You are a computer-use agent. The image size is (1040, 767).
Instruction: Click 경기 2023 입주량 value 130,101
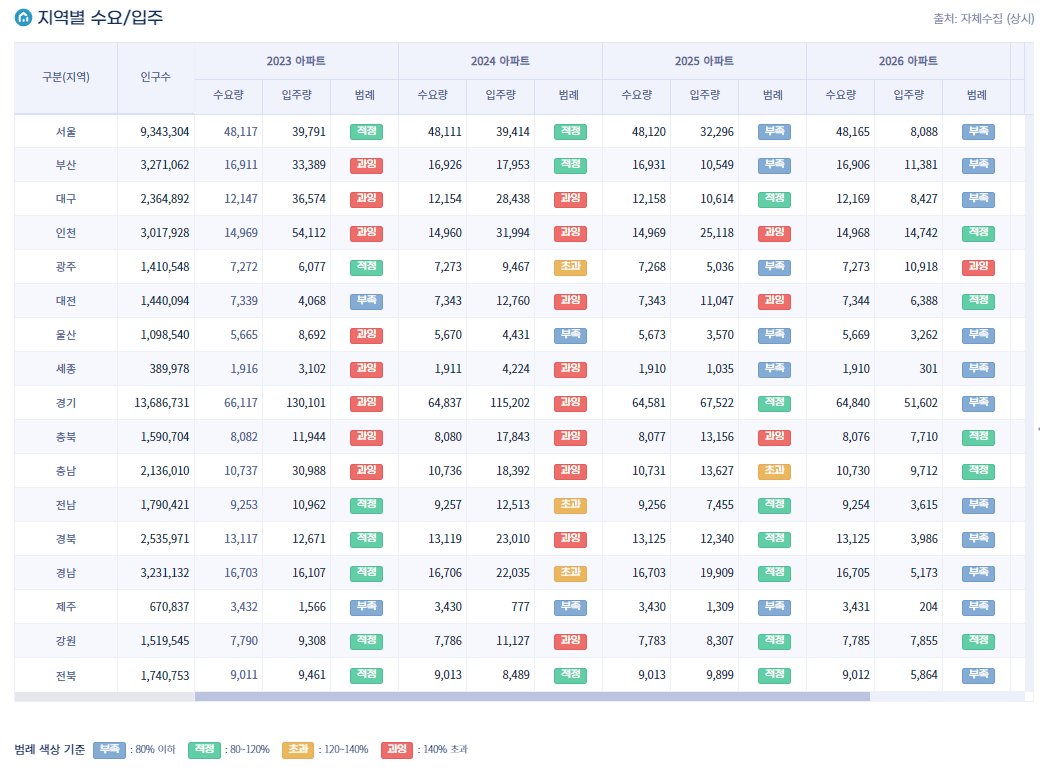(306, 403)
